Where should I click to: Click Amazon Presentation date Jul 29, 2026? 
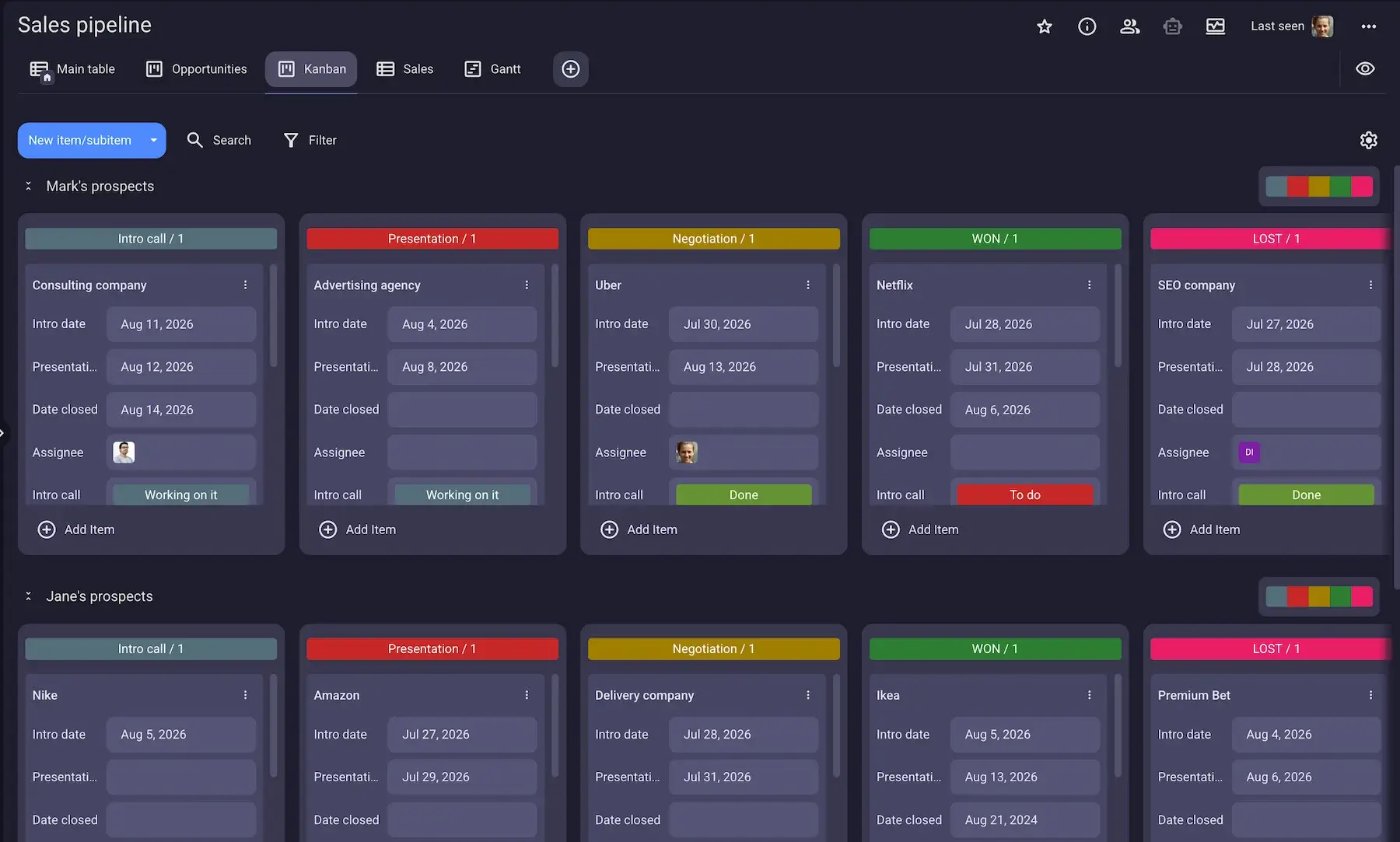pos(462,777)
